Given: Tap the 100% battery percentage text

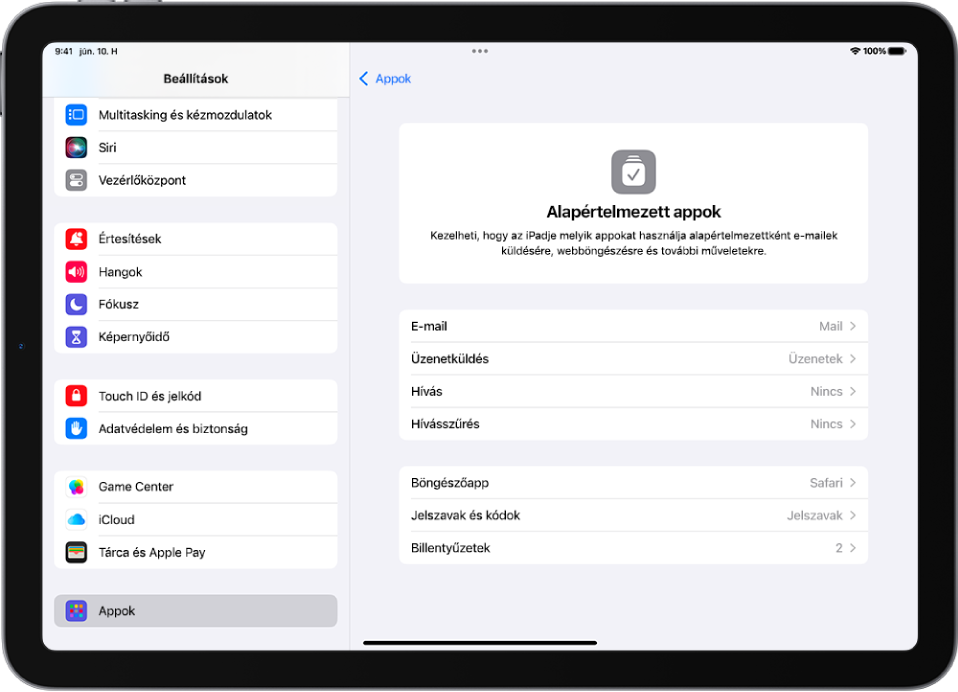Looking at the screenshot, I should [x=874, y=51].
